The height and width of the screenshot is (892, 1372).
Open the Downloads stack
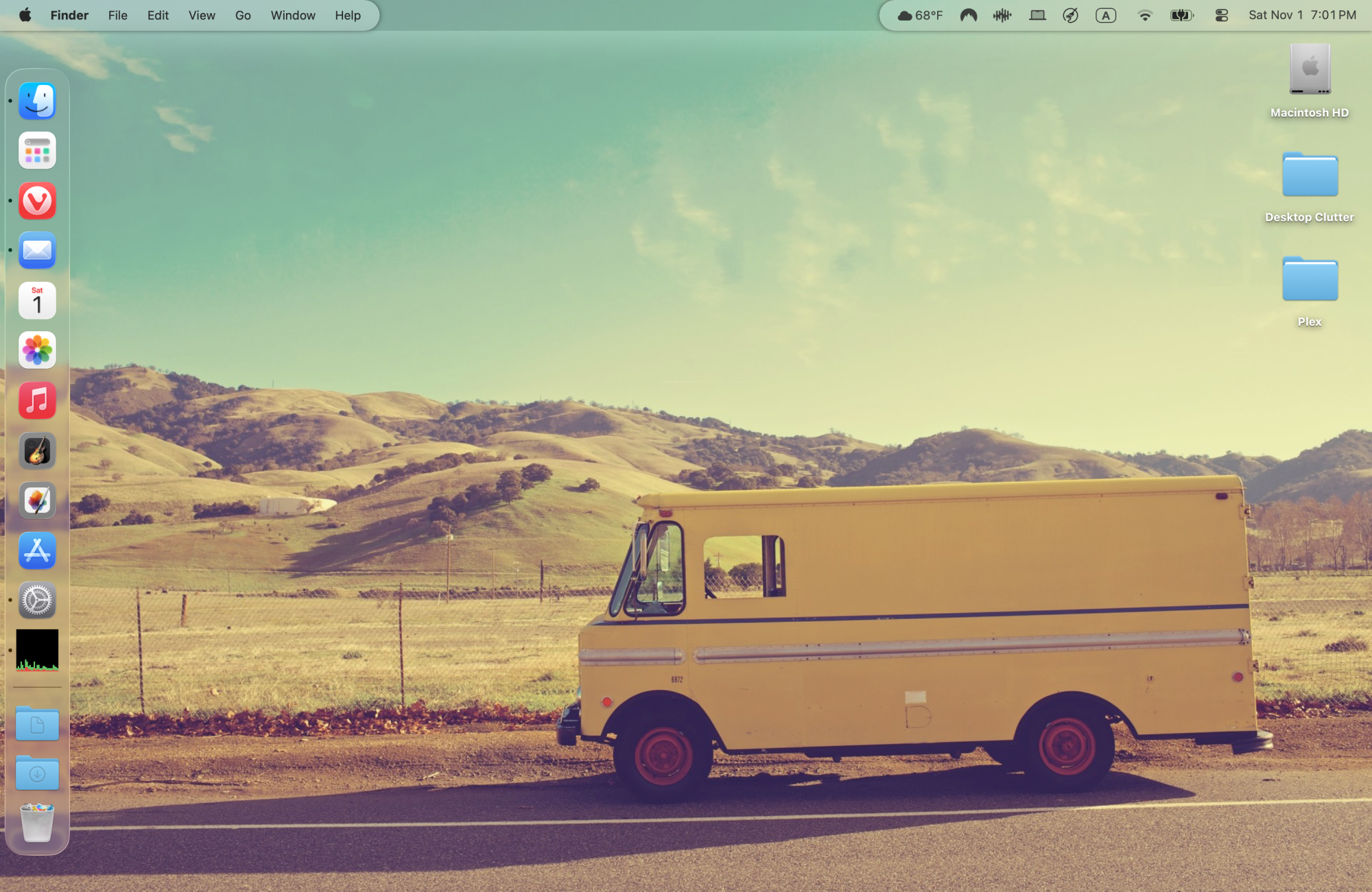pyautogui.click(x=37, y=773)
